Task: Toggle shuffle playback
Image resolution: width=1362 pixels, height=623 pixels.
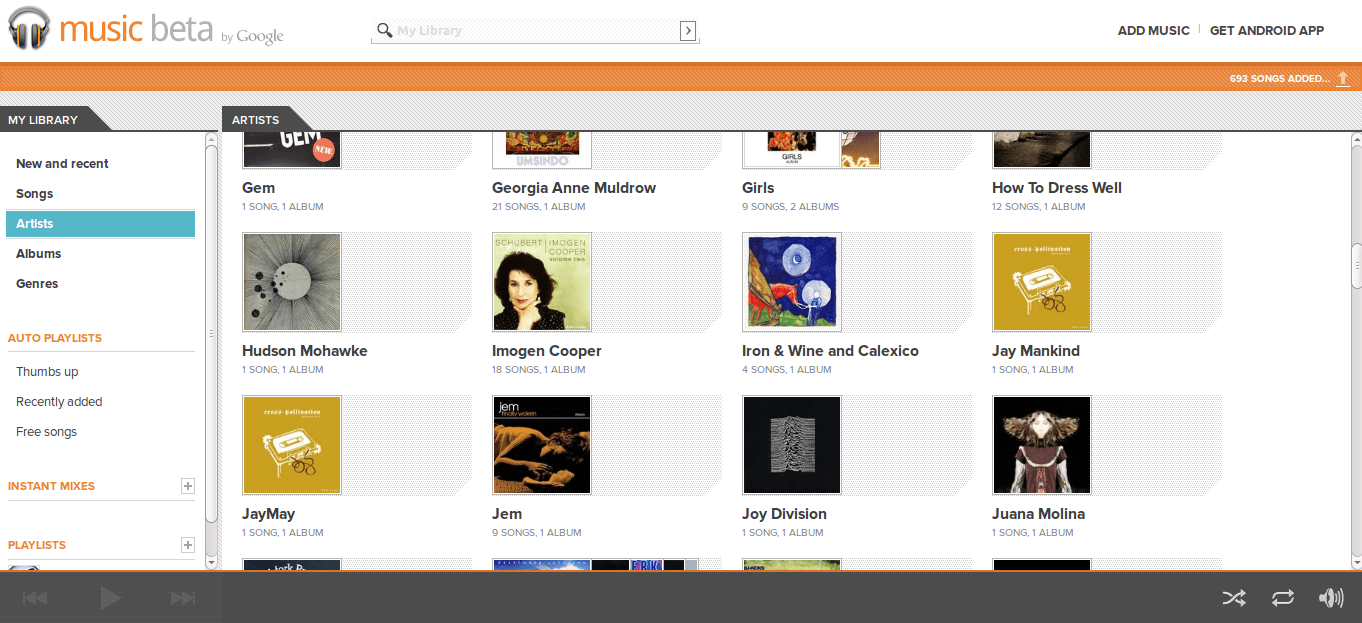Action: coord(1234,598)
